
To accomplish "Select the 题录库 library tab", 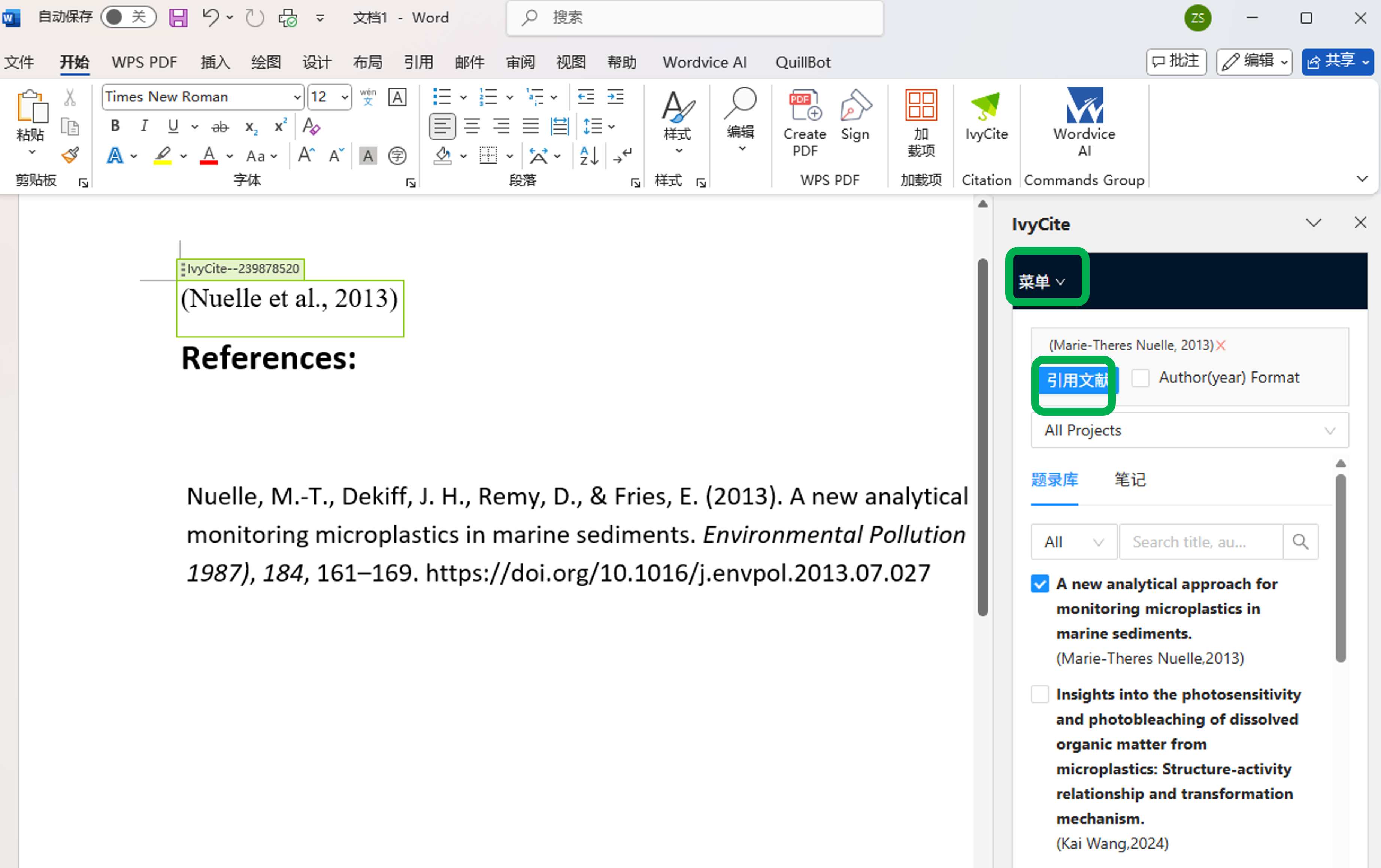I will tap(1054, 479).
